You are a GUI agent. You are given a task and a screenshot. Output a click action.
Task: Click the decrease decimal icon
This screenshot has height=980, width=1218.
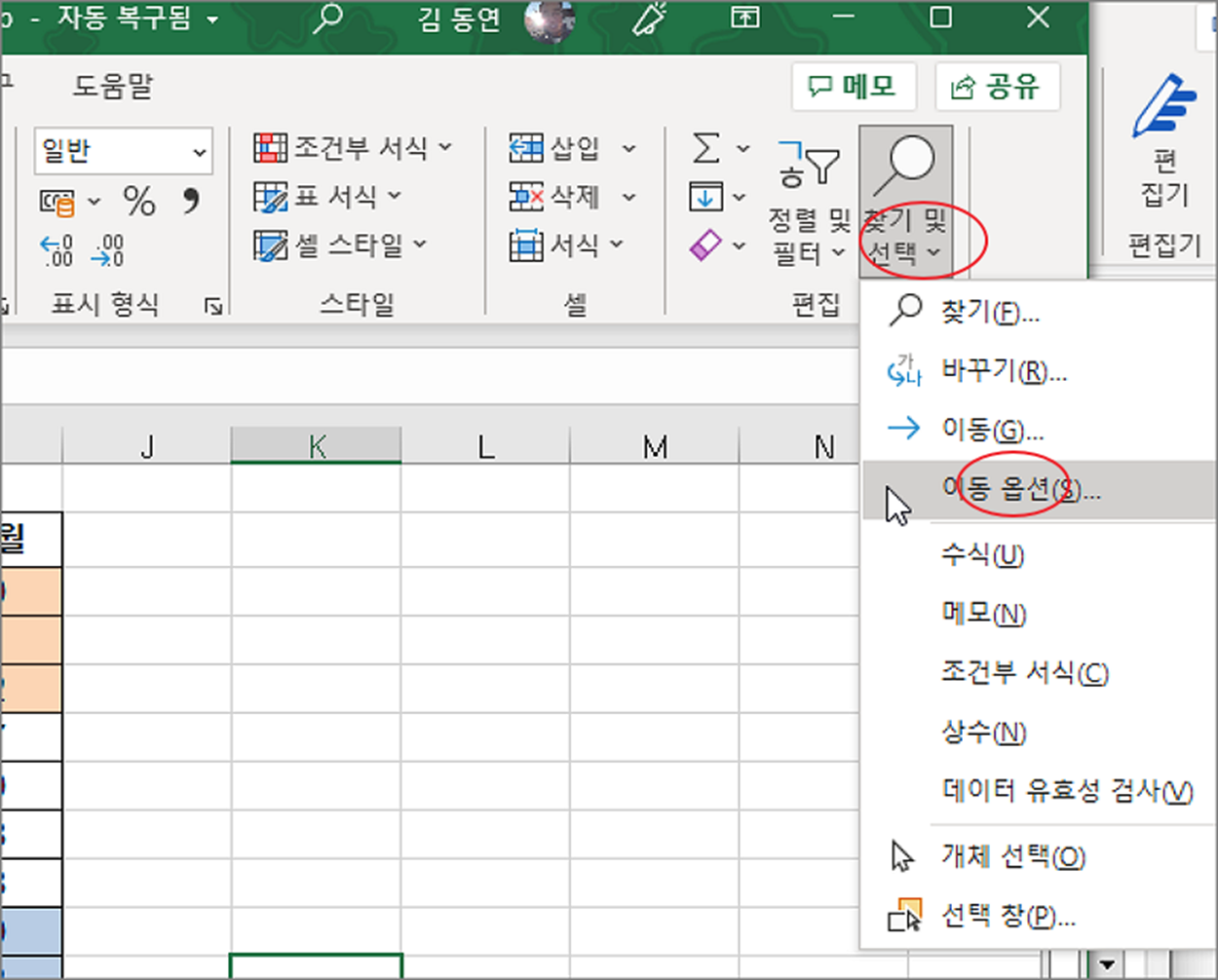click(x=107, y=250)
